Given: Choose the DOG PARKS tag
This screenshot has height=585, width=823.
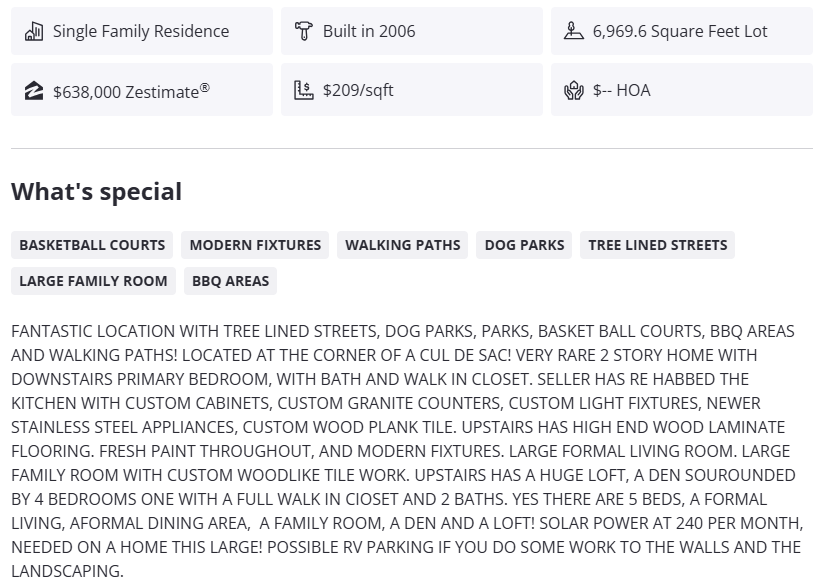Looking at the screenshot, I should click(x=524, y=245).
